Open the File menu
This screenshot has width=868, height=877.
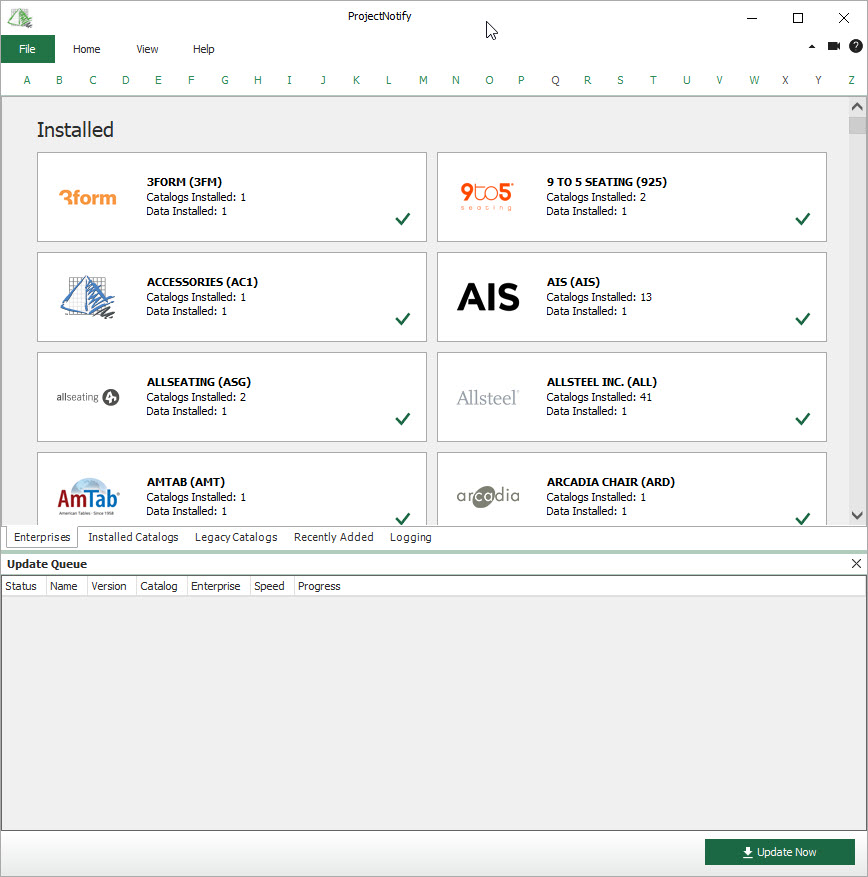pyautogui.click(x=27, y=49)
